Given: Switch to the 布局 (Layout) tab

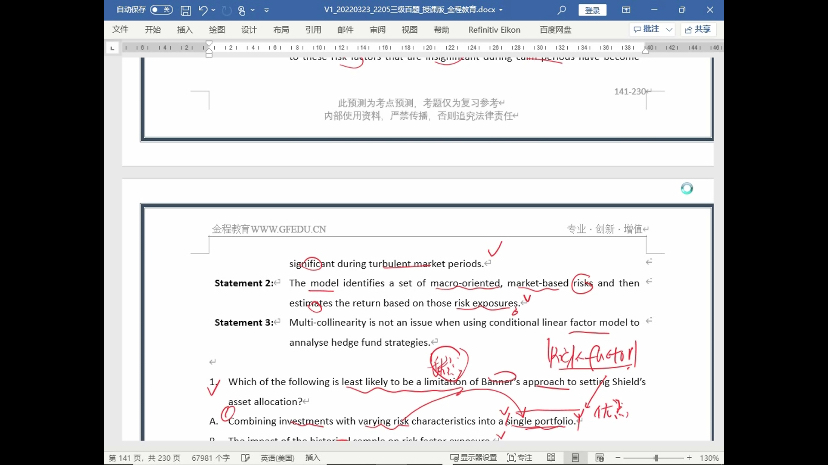Looking at the screenshot, I should click(x=281, y=30).
